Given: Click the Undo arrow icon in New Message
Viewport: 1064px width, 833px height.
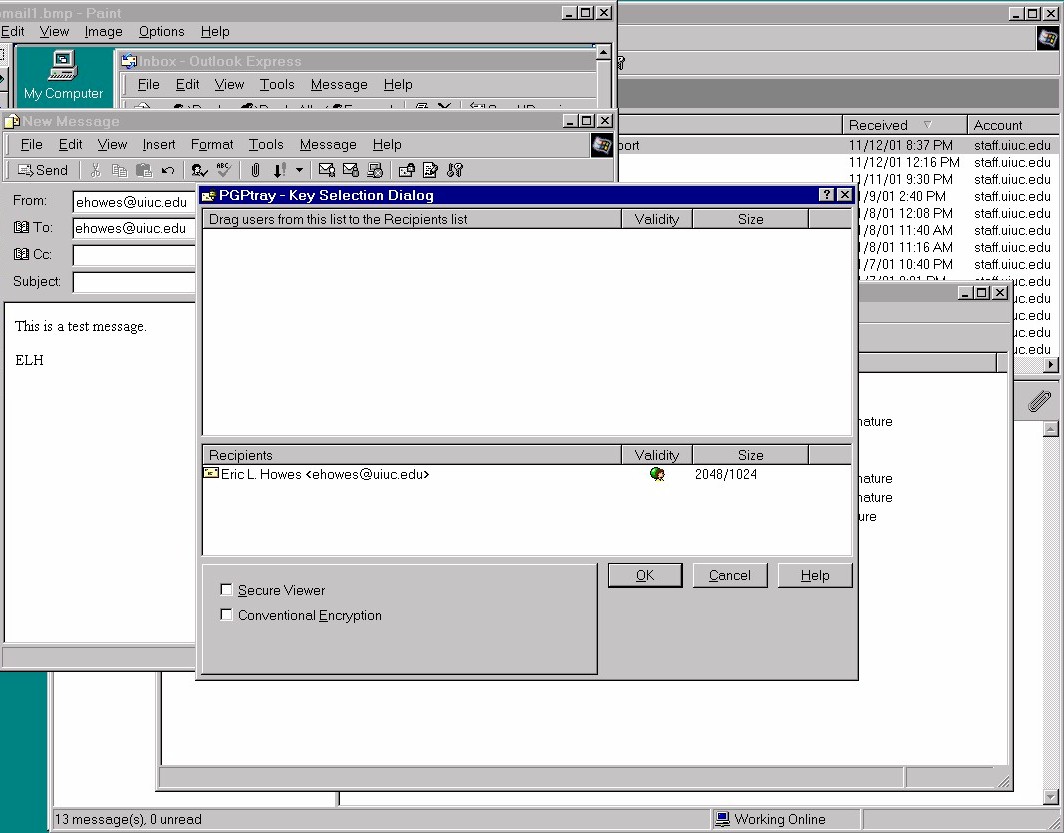Looking at the screenshot, I should point(168,170).
